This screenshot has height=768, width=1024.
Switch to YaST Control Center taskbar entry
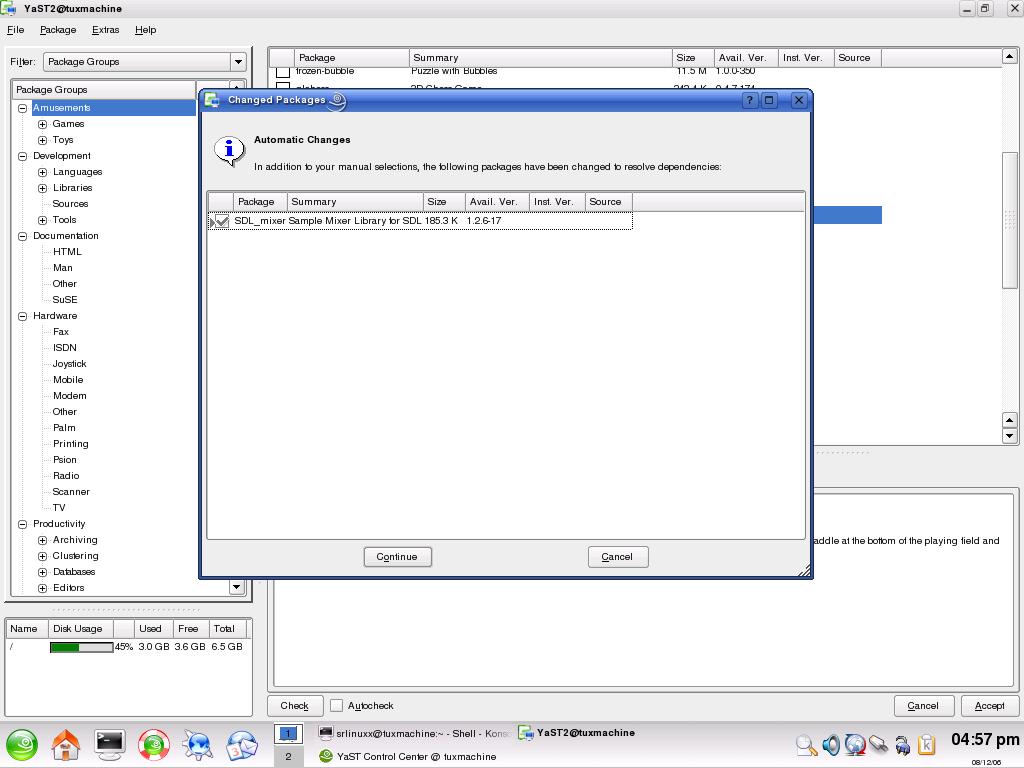[x=408, y=756]
